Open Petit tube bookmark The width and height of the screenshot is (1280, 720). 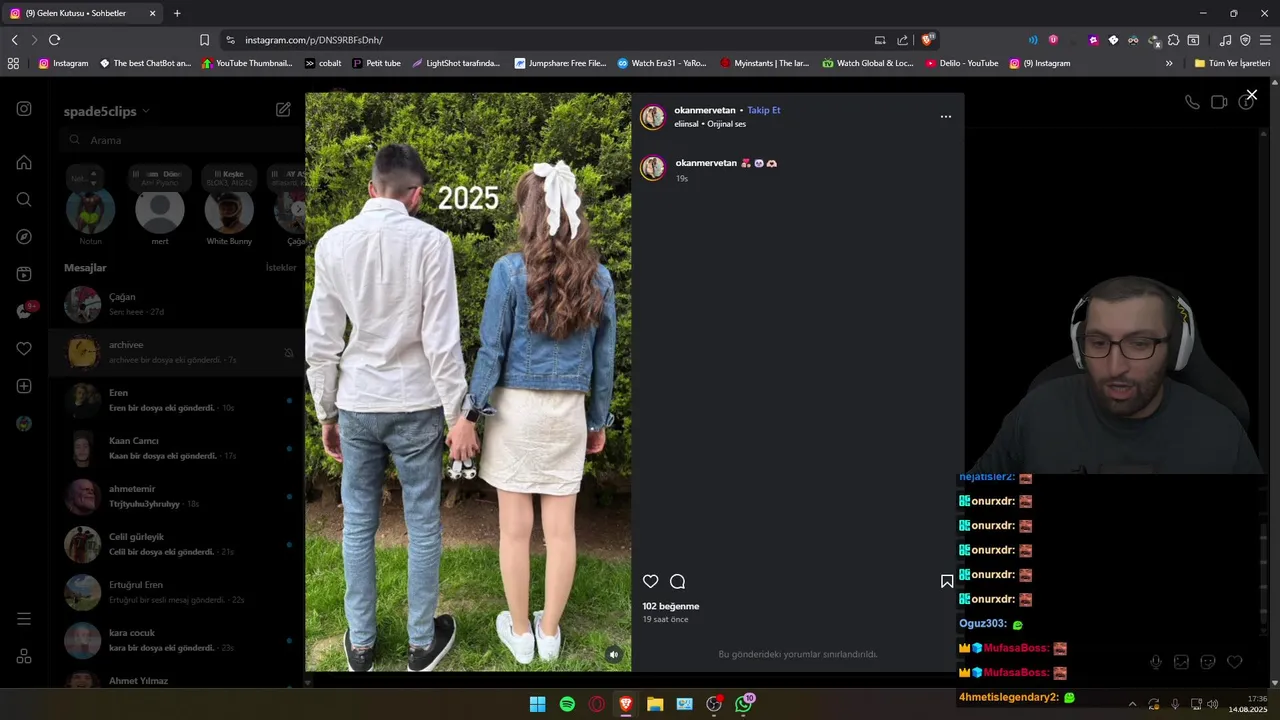click(x=376, y=63)
